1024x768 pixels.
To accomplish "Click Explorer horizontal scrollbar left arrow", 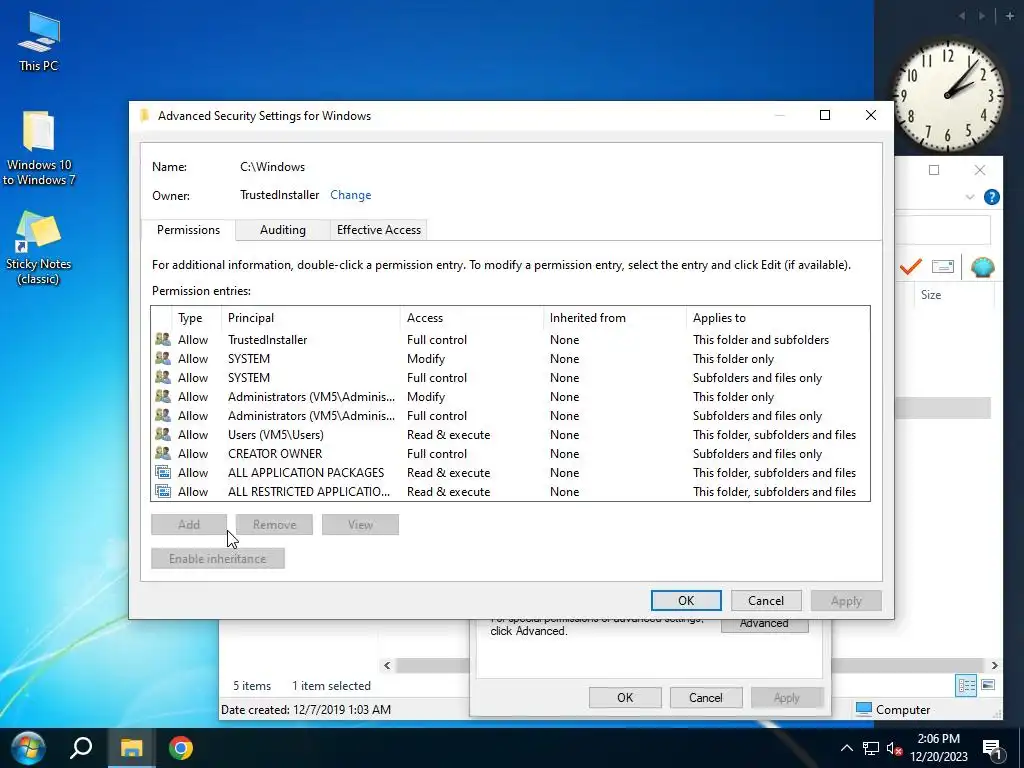I will 387,665.
